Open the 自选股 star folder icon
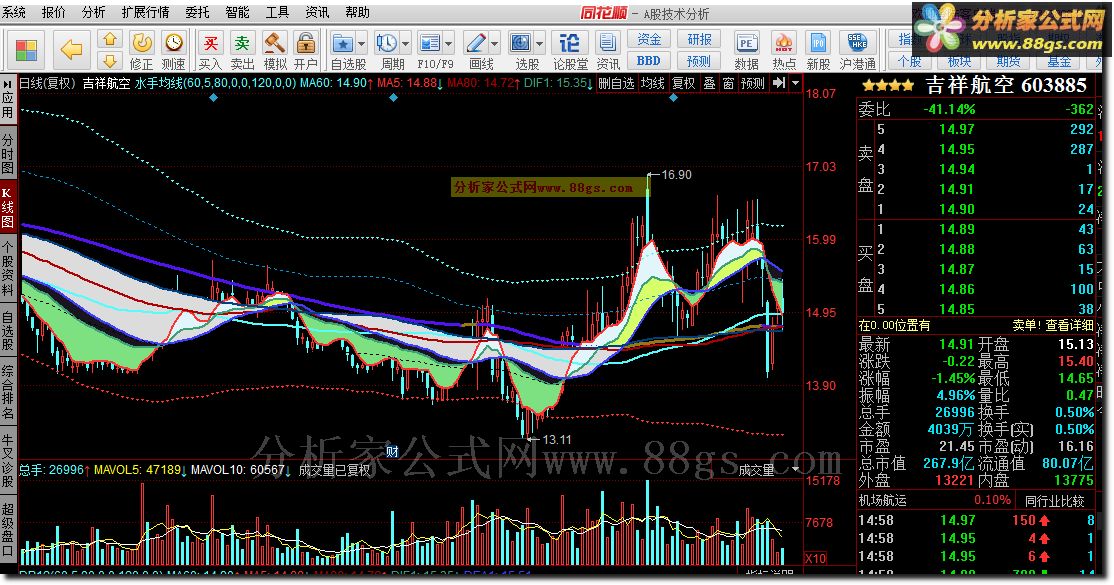Viewport: 1114px width, 585px height. [343, 43]
